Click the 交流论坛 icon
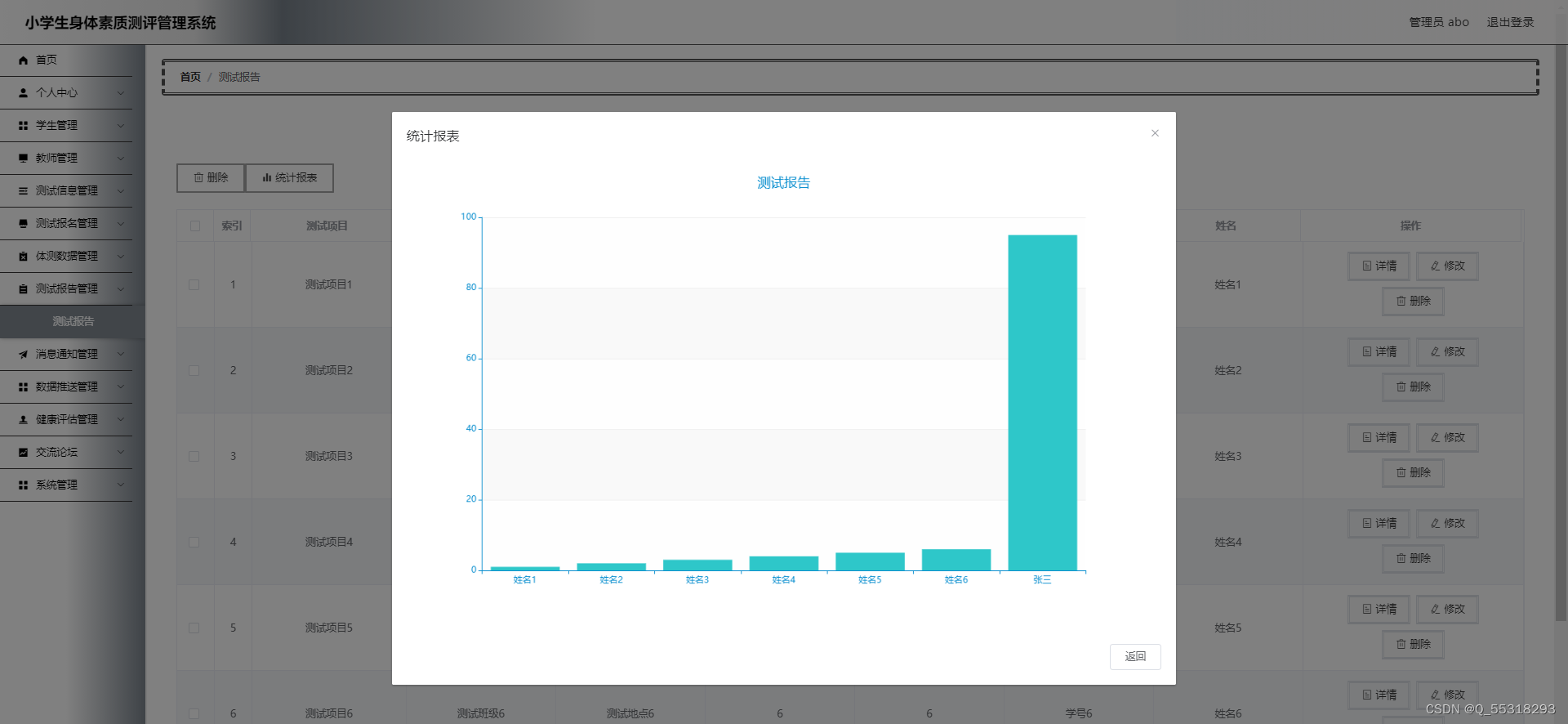 click(23, 453)
